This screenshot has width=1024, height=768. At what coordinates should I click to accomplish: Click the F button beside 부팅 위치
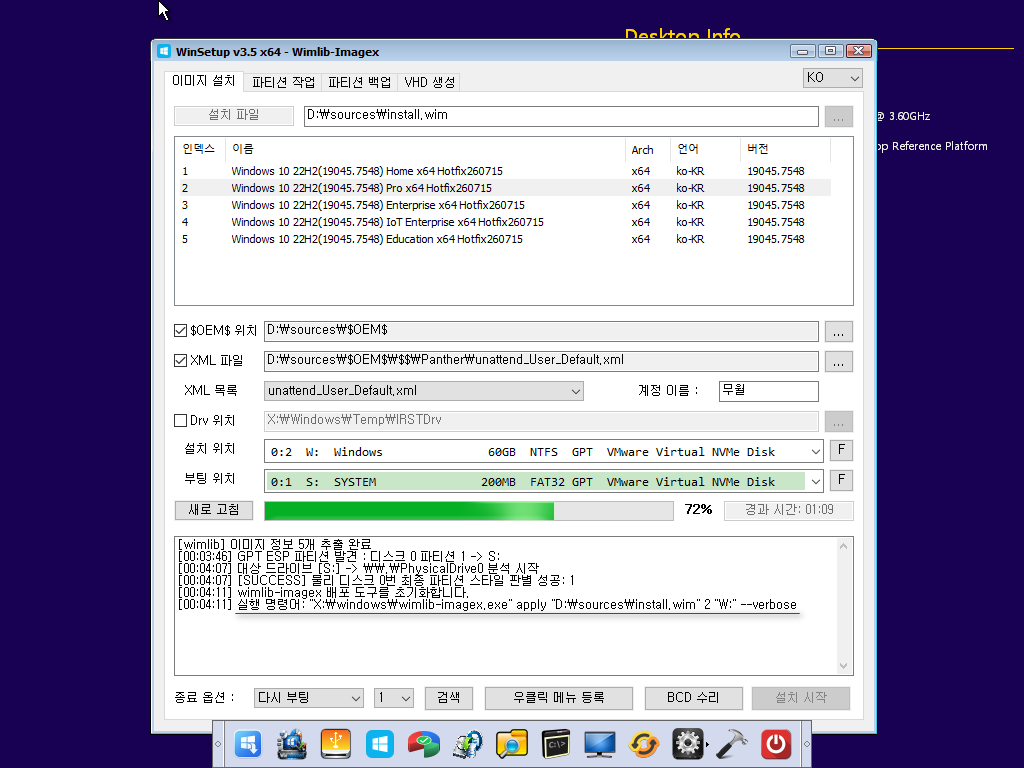pos(841,480)
